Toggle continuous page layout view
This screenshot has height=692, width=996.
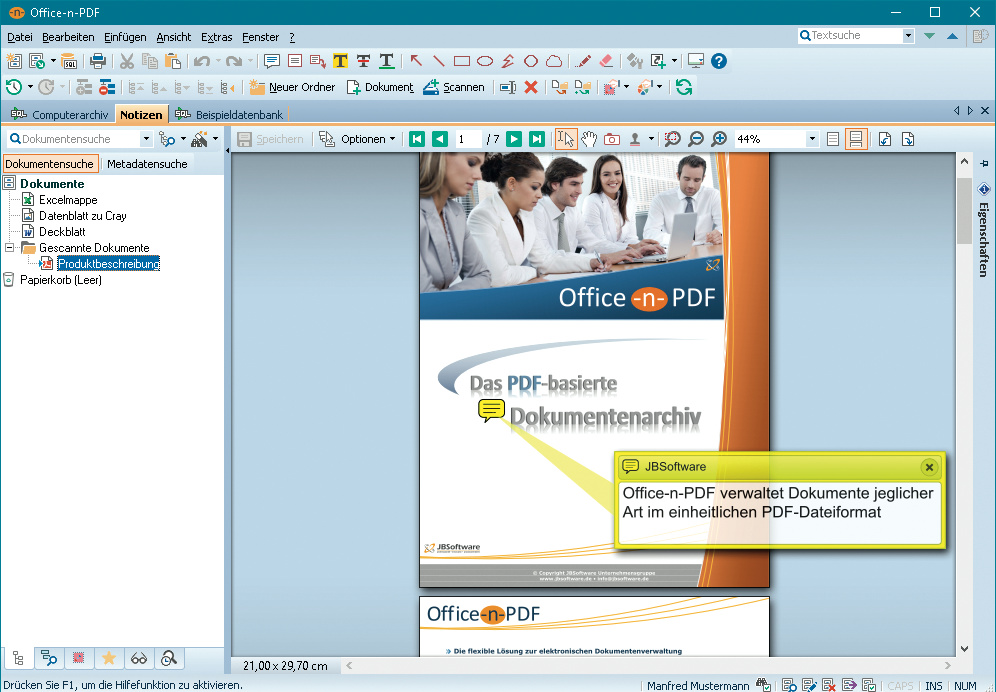coord(856,139)
